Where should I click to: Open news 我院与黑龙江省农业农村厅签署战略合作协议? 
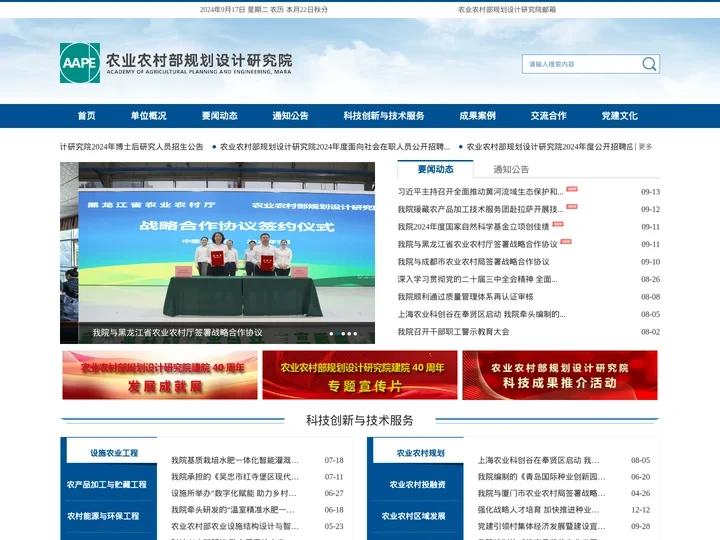pyautogui.click(x=478, y=244)
